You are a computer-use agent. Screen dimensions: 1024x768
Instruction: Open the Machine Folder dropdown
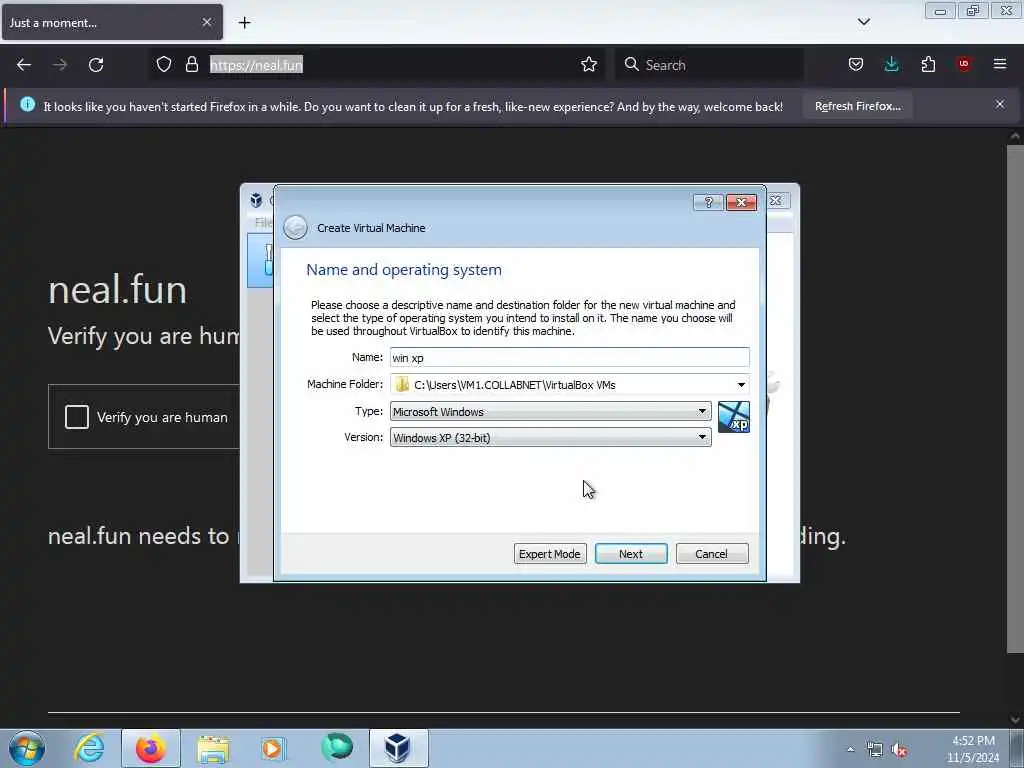[741, 385]
